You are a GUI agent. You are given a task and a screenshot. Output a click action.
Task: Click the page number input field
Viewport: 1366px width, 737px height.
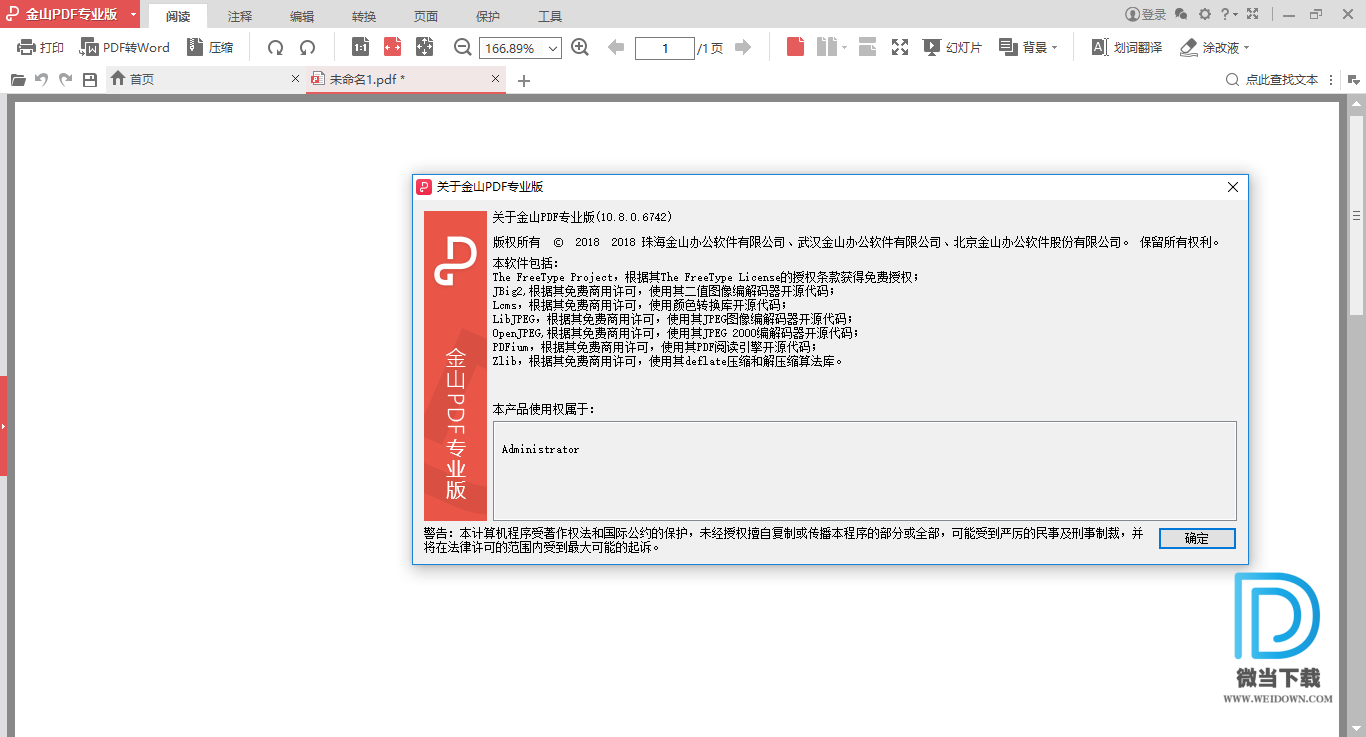[665, 48]
